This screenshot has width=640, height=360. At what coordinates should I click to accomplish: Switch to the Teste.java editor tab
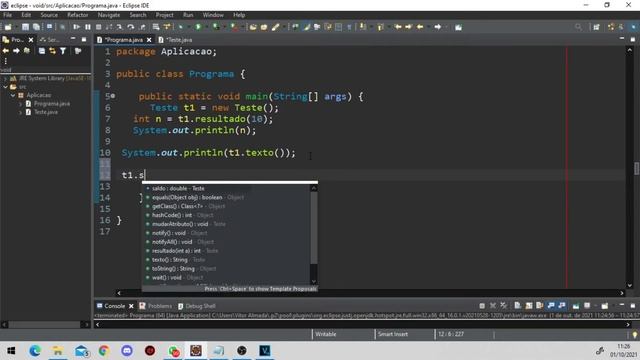tap(176, 40)
